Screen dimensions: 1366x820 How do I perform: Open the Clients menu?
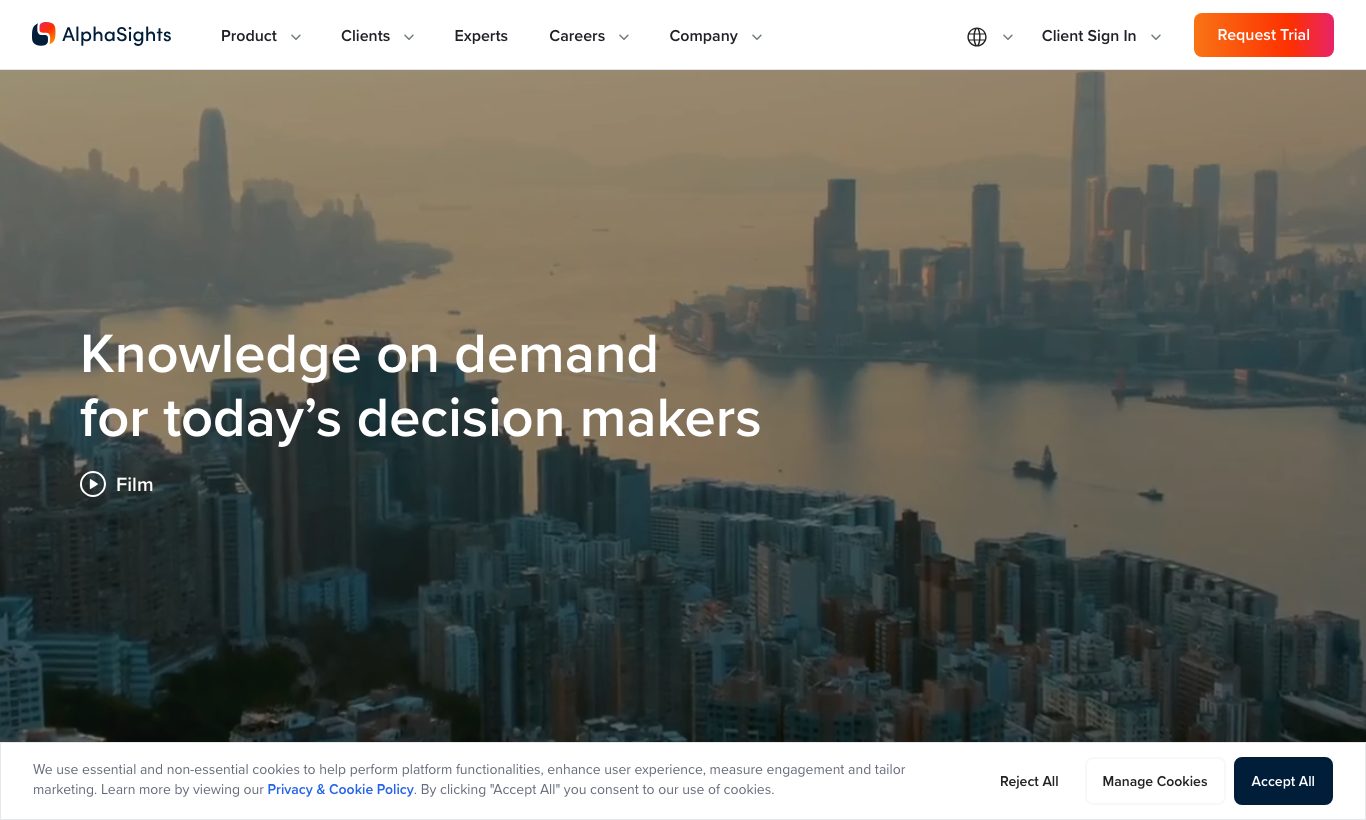[x=365, y=36]
